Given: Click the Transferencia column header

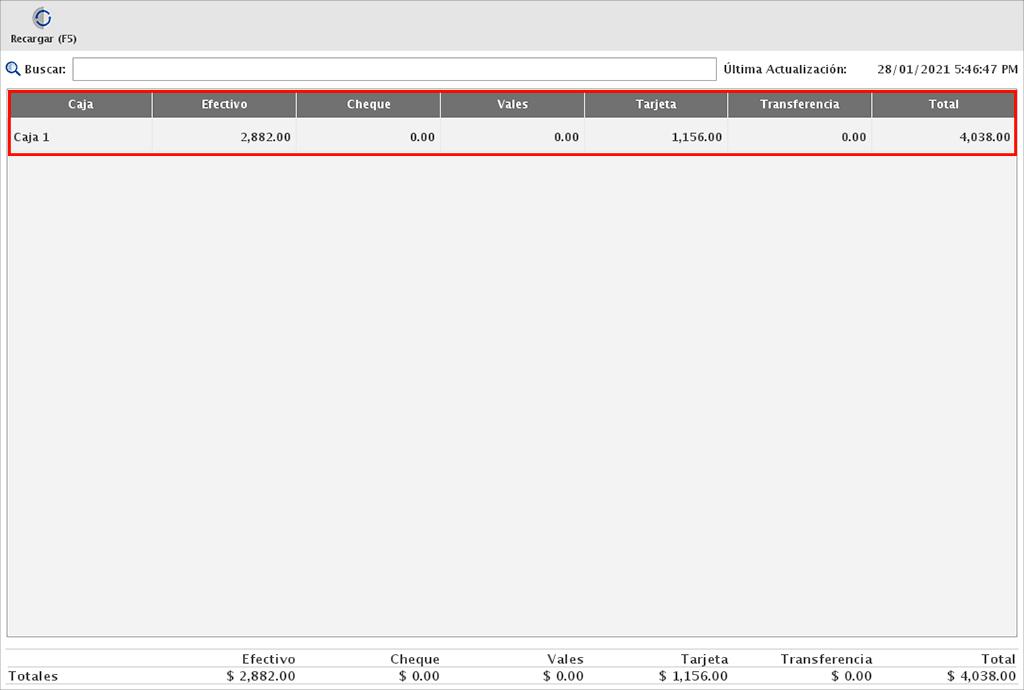Looking at the screenshot, I should click(x=799, y=104).
